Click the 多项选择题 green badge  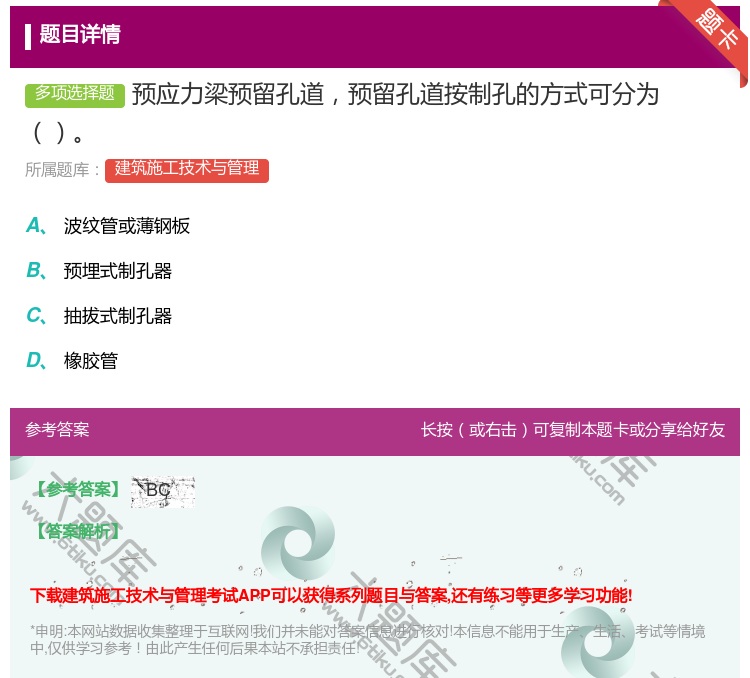click(x=75, y=94)
